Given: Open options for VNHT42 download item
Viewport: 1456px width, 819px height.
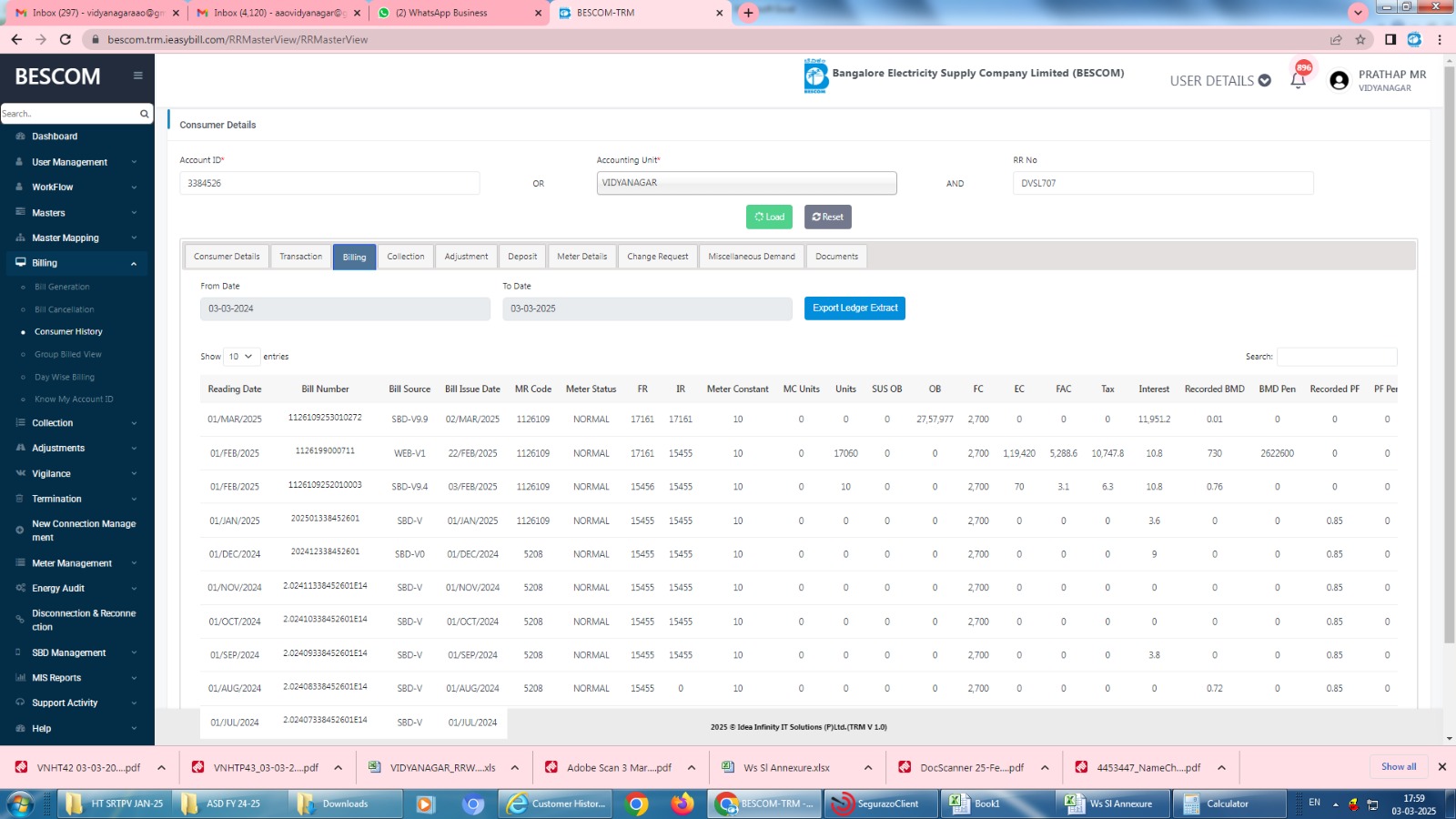Looking at the screenshot, I should [161, 768].
